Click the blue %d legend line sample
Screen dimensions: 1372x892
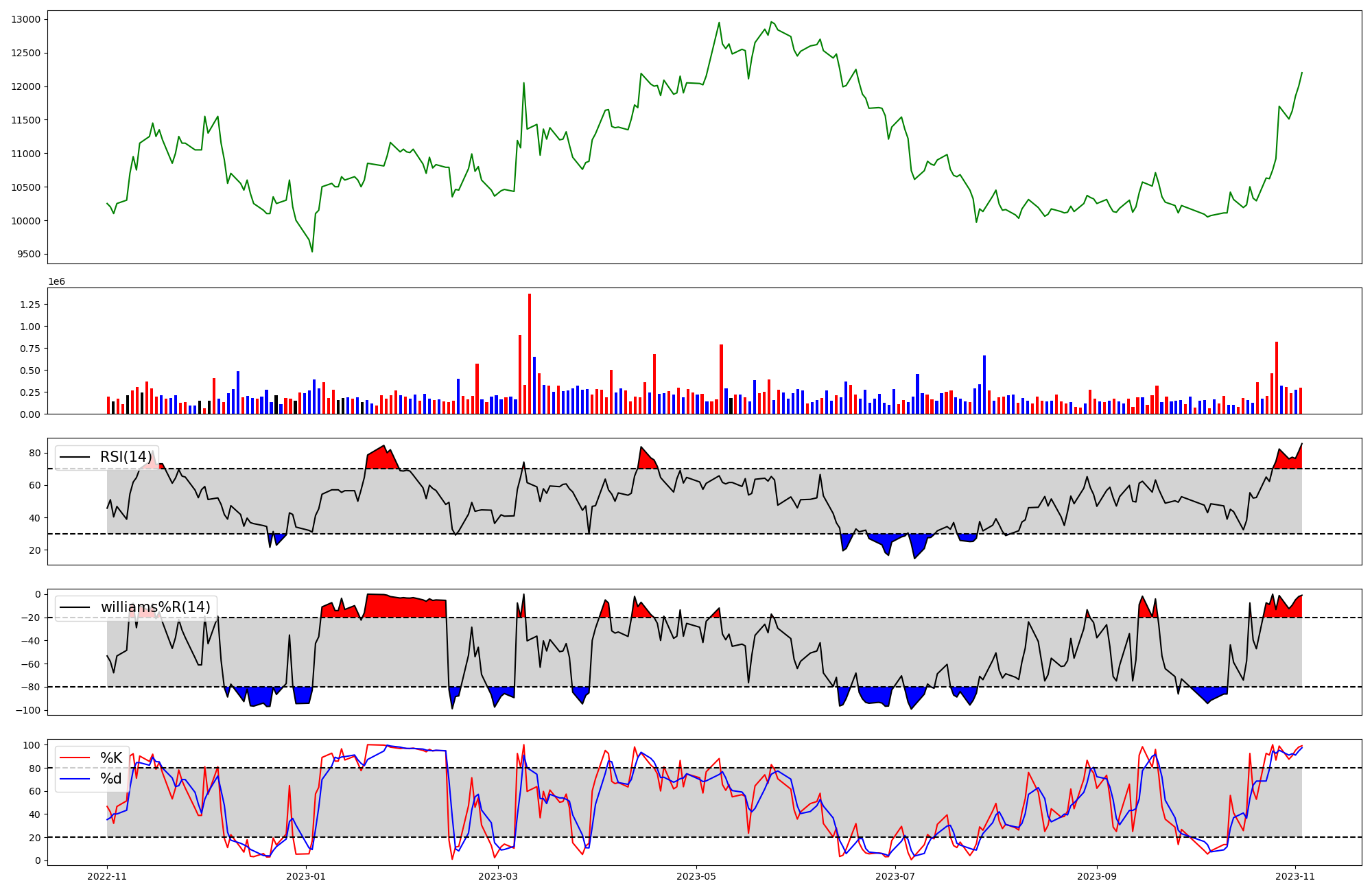point(75,779)
